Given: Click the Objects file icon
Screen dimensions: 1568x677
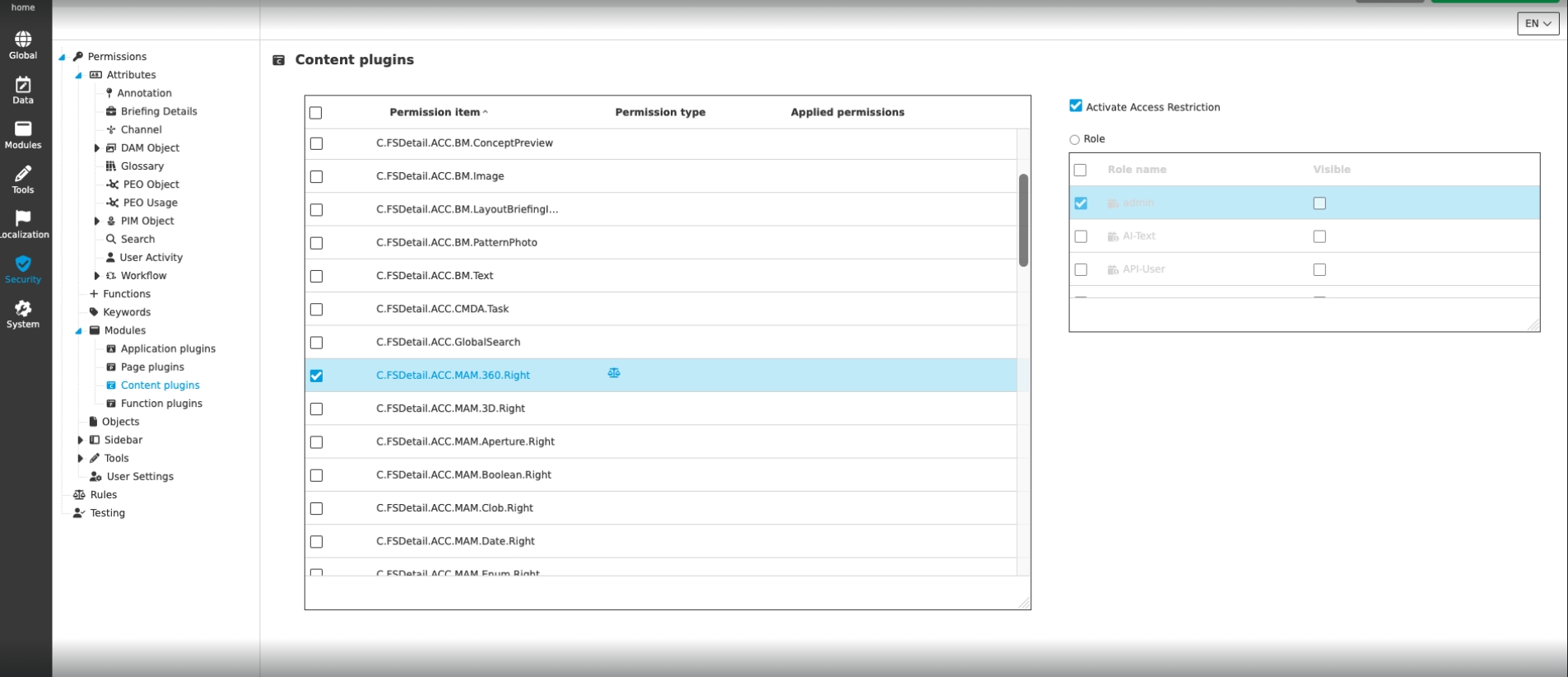Looking at the screenshot, I should coord(93,422).
